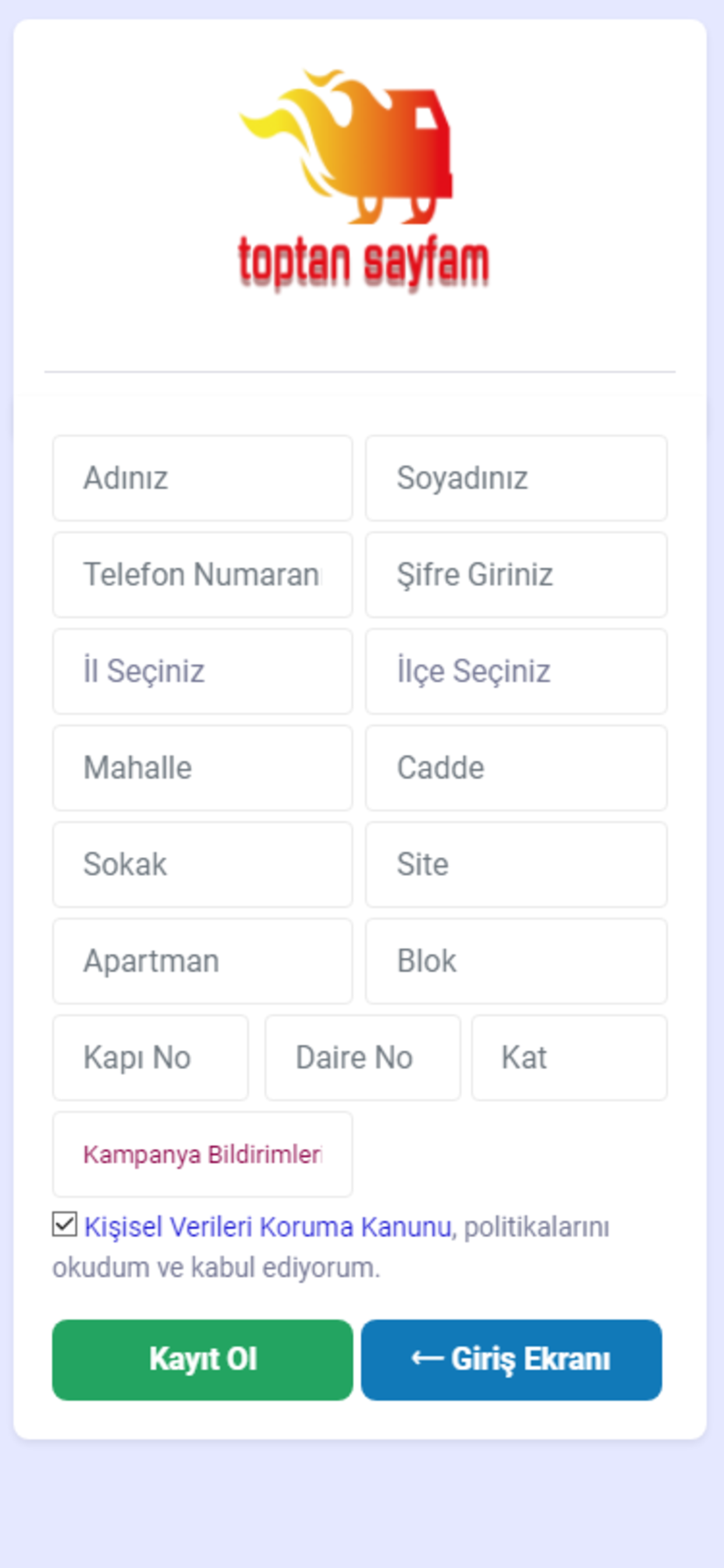The height and width of the screenshot is (1568, 724).
Task: Click the Daire No field
Action: pyautogui.click(x=363, y=1058)
